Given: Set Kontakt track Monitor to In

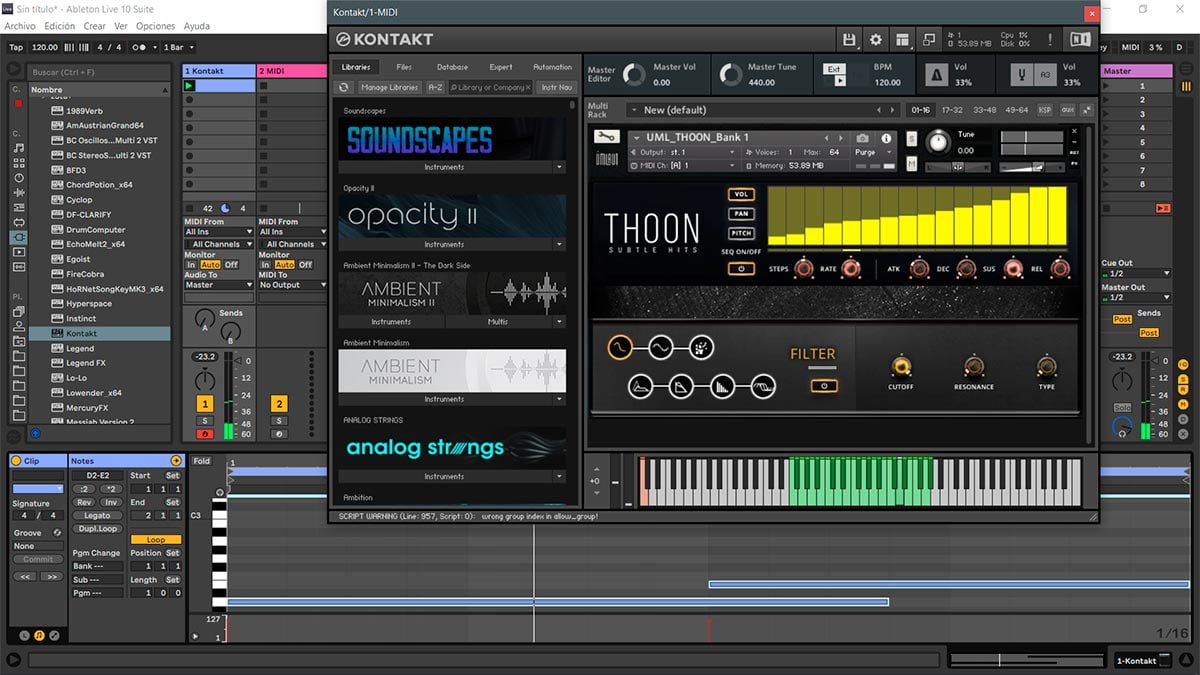Looking at the screenshot, I should (x=191, y=265).
